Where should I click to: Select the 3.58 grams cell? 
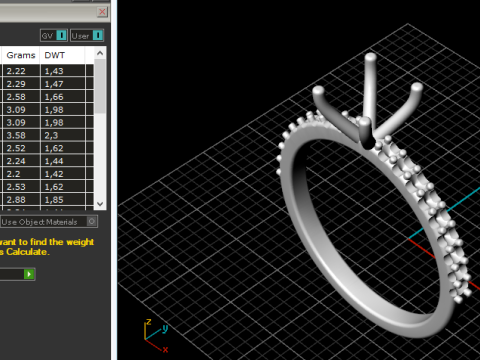pyautogui.click(x=21, y=135)
